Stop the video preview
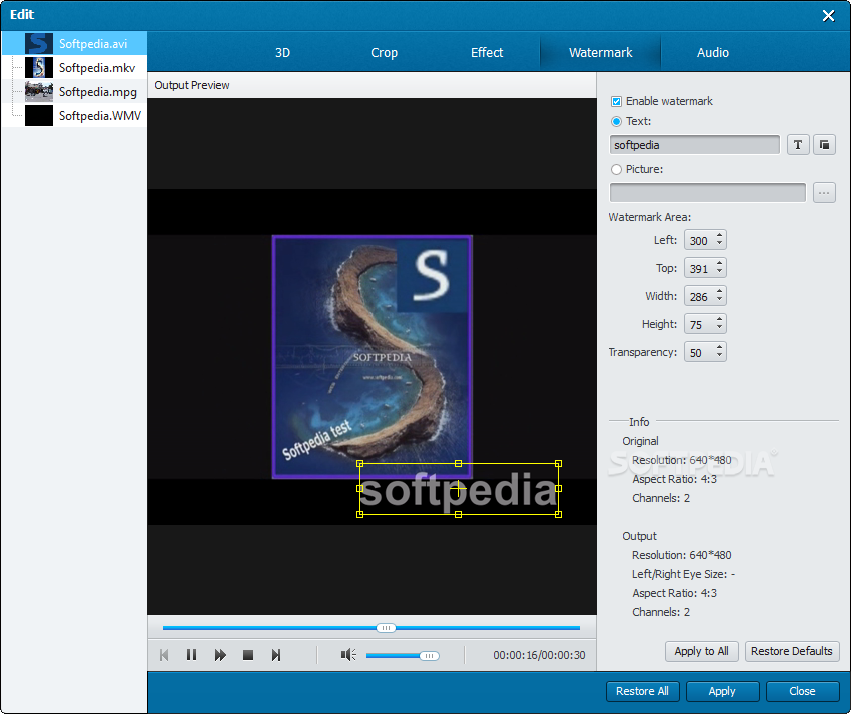This screenshot has height=714, width=851. point(248,655)
